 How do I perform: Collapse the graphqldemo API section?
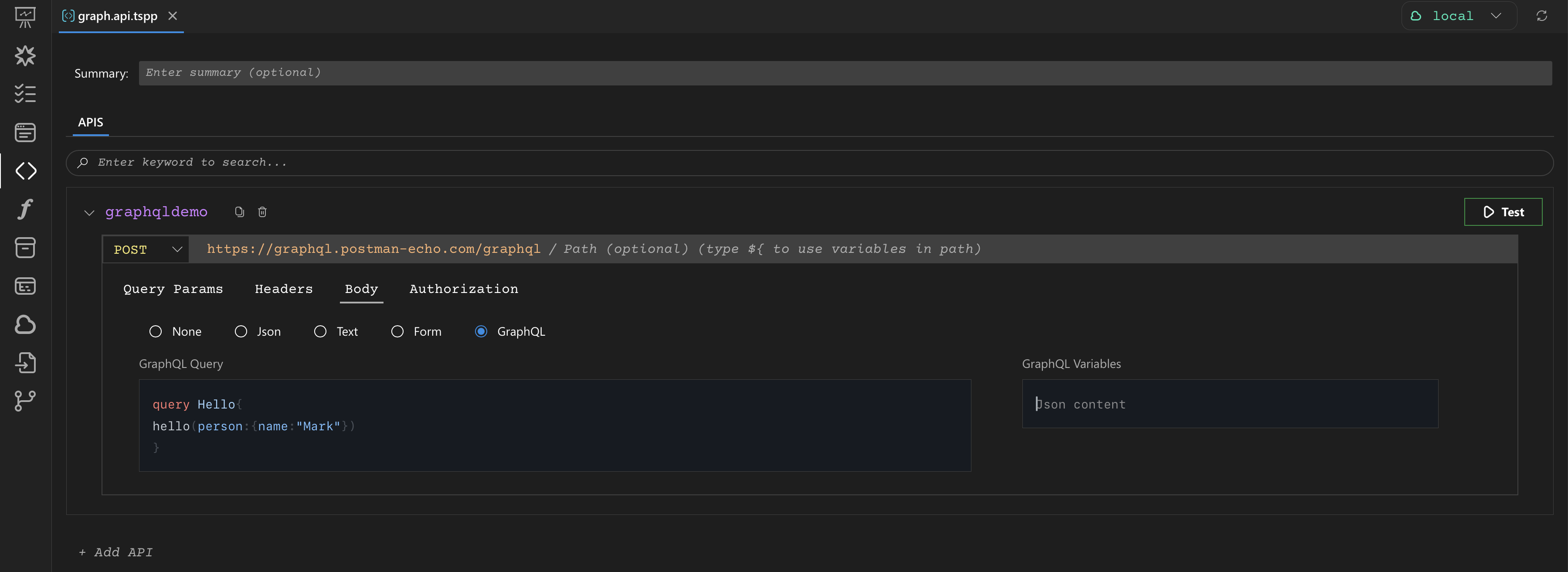[89, 213]
